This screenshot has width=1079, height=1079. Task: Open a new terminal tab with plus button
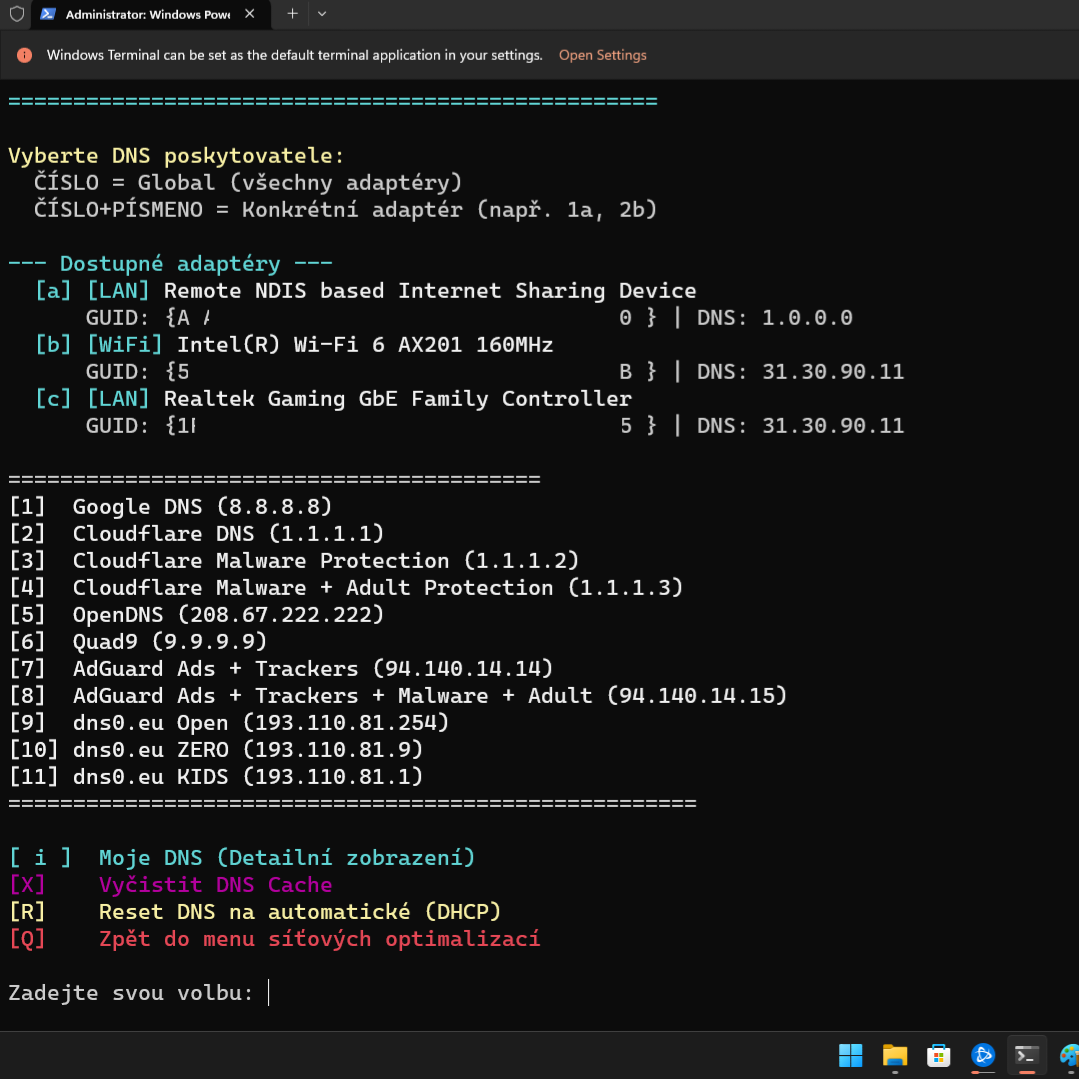(292, 14)
